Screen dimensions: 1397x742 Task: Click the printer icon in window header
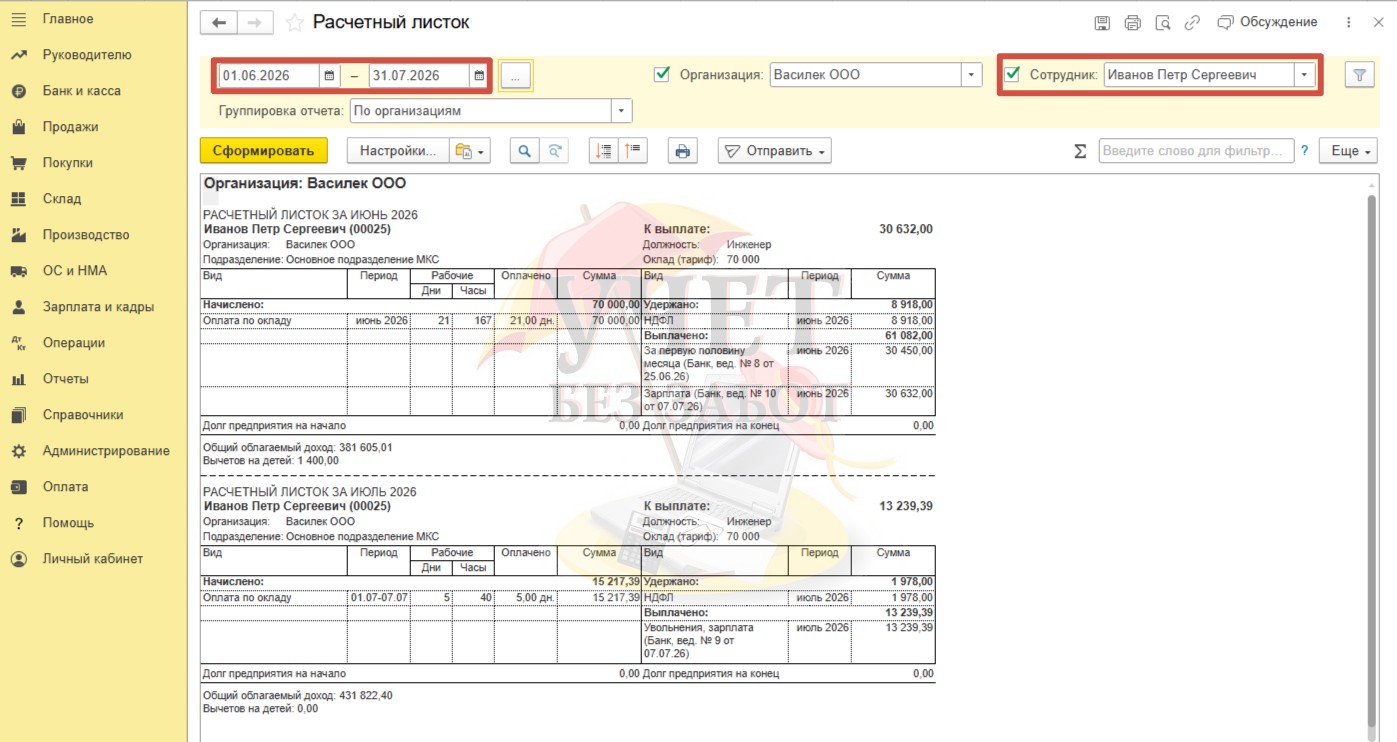click(1132, 23)
